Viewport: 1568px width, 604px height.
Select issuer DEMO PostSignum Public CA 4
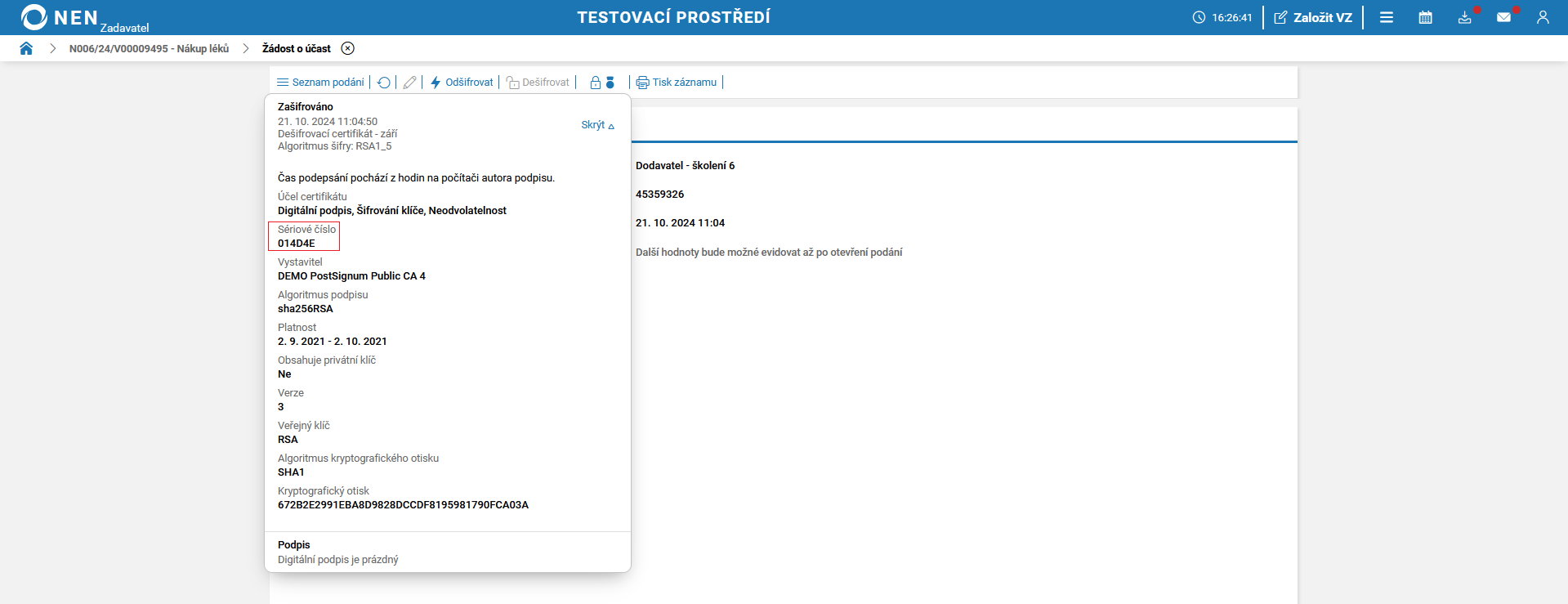tap(351, 276)
